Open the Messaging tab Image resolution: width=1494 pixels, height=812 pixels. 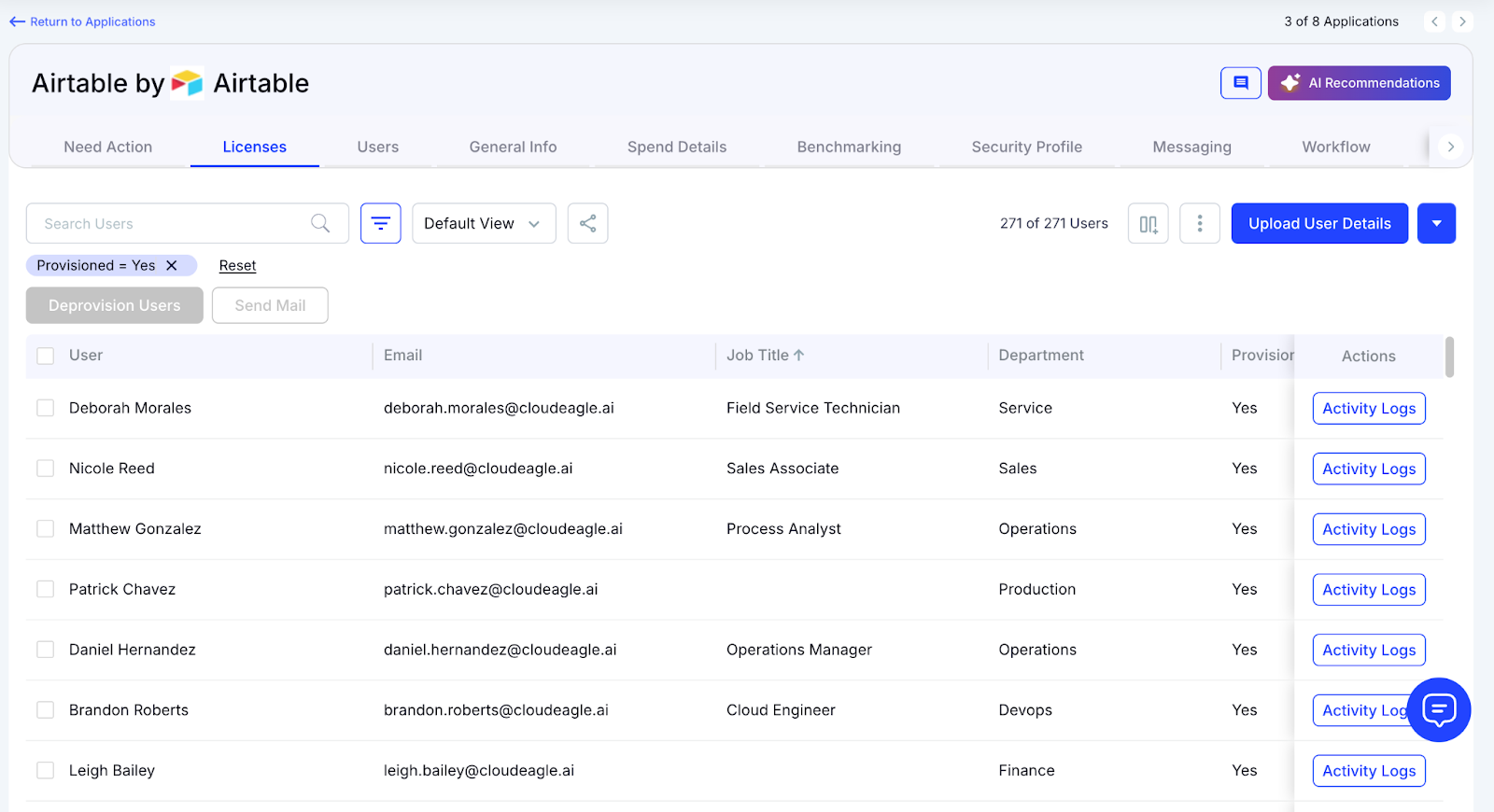coord(1191,147)
